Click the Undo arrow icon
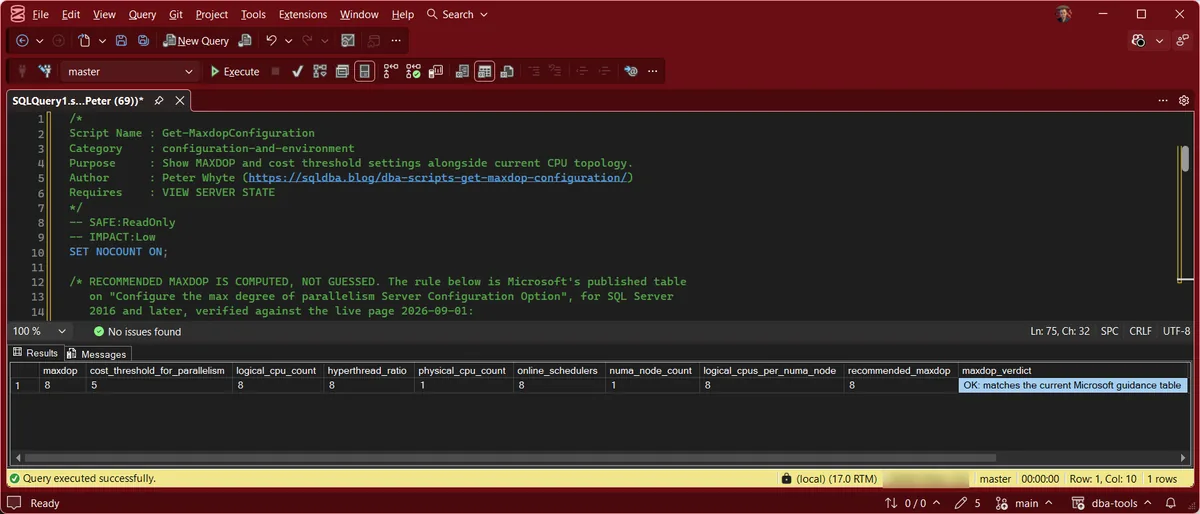This screenshot has width=1200, height=514. coord(271,41)
